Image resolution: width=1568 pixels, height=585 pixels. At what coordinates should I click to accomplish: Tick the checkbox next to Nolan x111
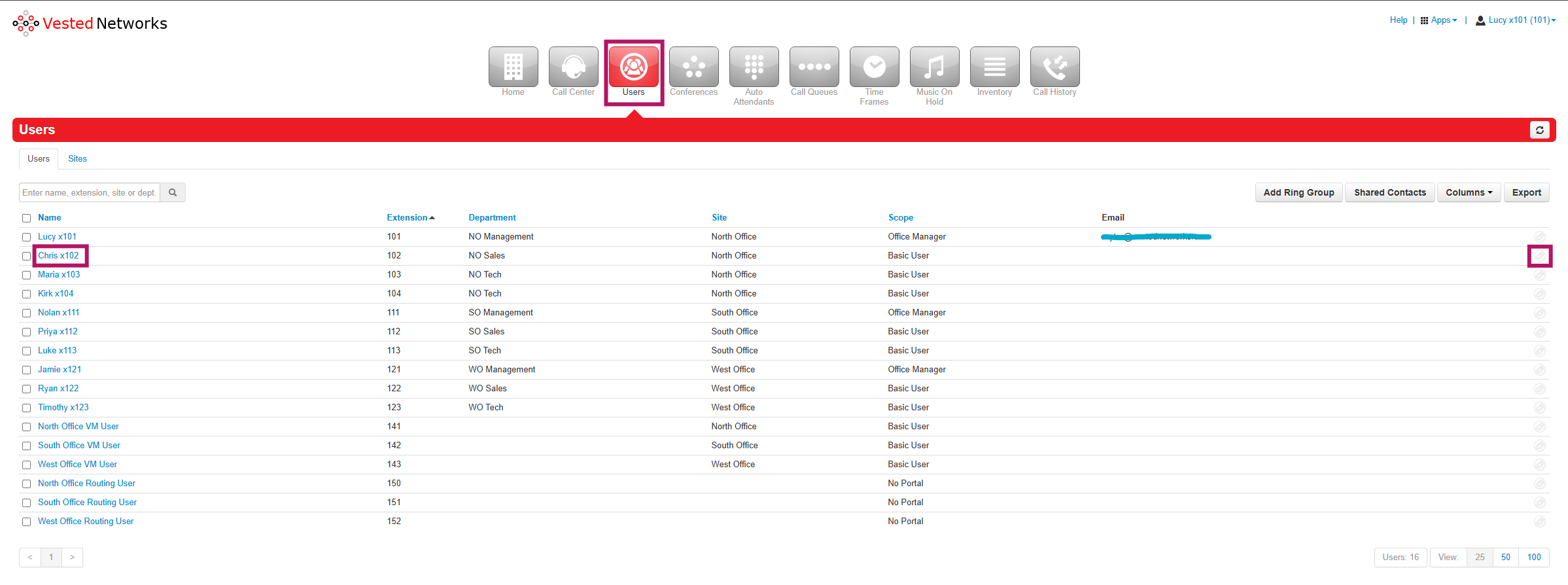point(27,313)
